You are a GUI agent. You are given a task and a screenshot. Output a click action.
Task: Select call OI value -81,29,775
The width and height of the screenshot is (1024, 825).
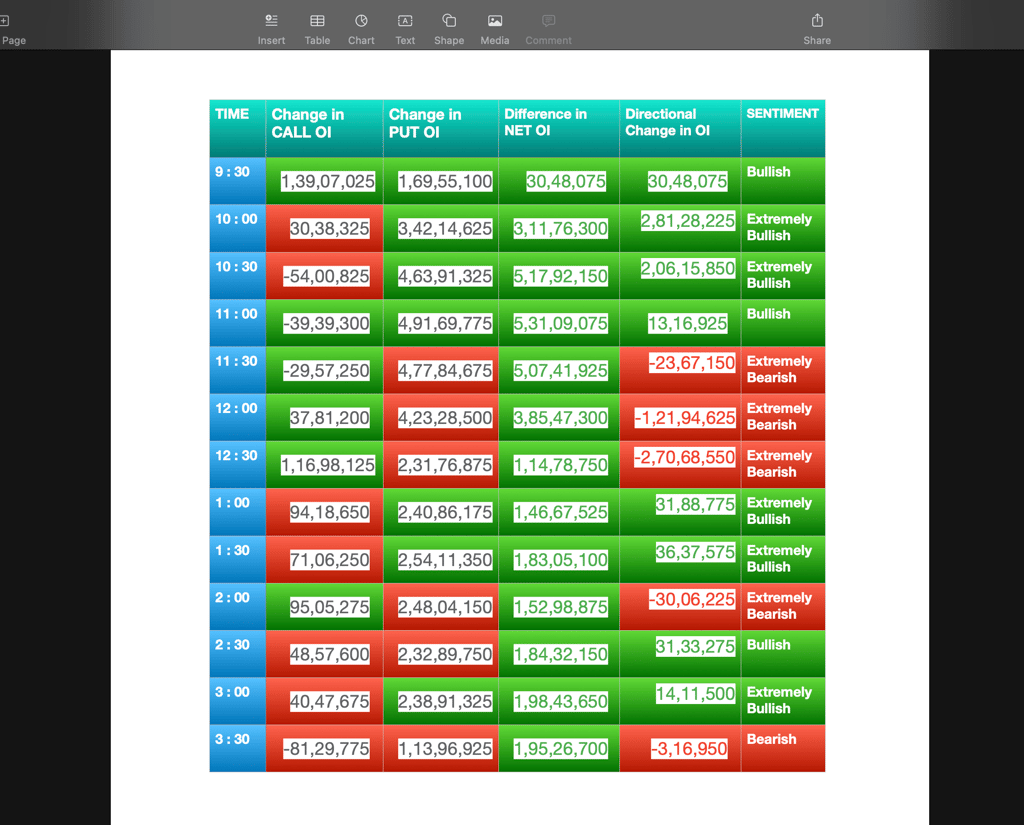[327, 748]
